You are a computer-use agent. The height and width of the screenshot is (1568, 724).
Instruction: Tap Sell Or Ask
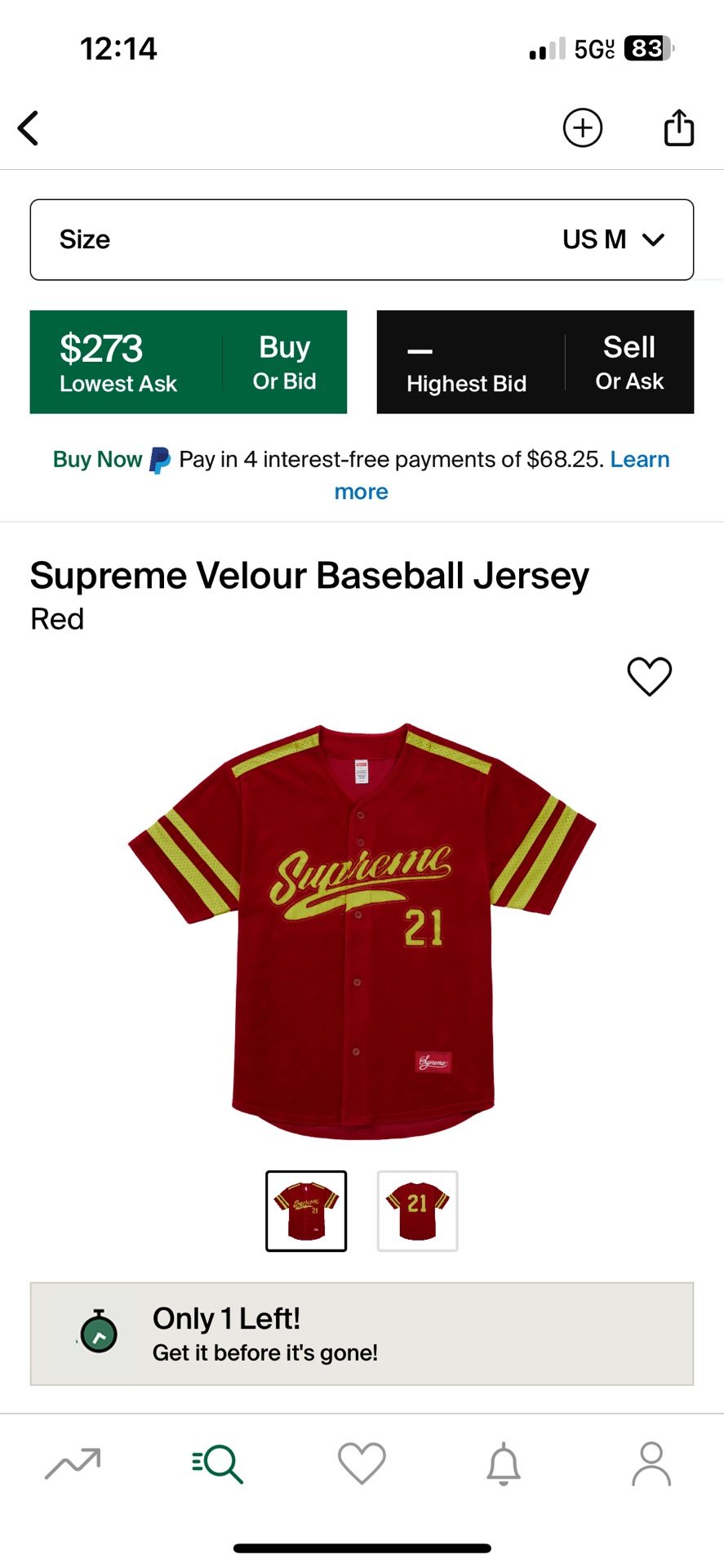(x=629, y=362)
